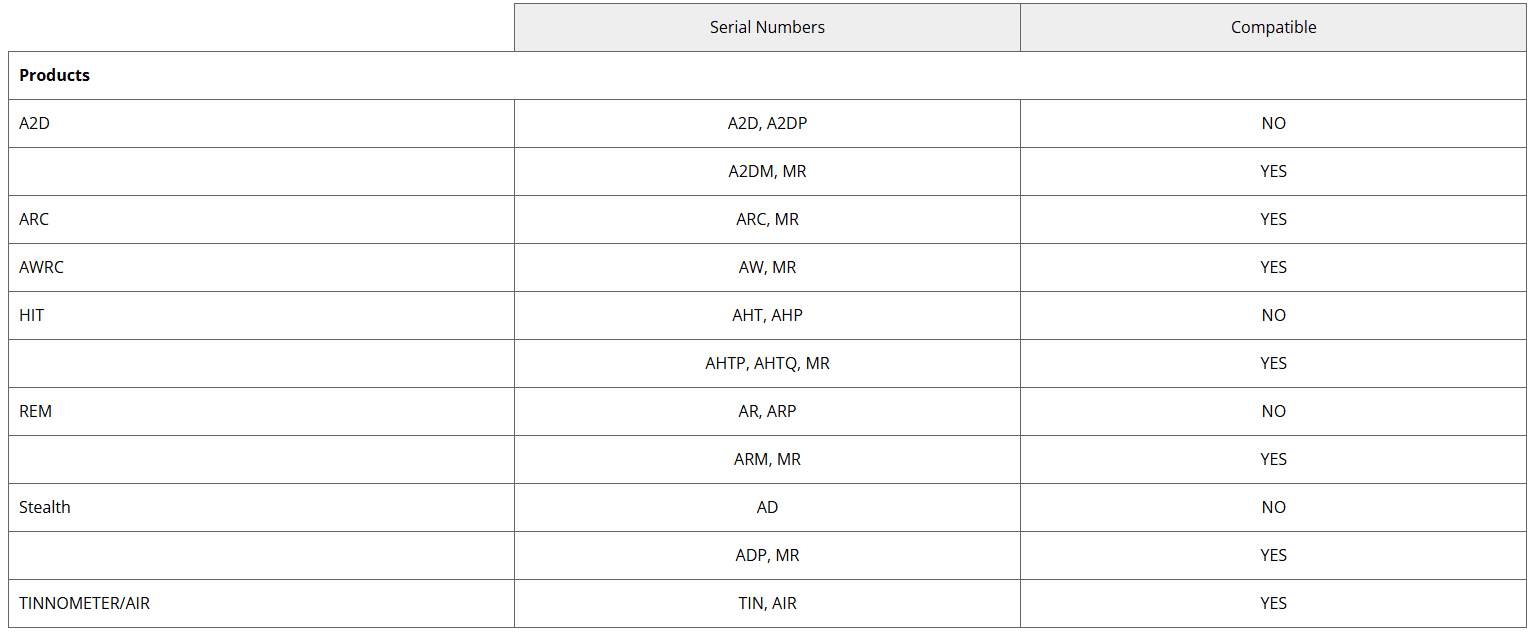The height and width of the screenshot is (633, 1531).
Task: Click the AHTP, AHTQ, MR cell
Action: [x=767, y=364]
